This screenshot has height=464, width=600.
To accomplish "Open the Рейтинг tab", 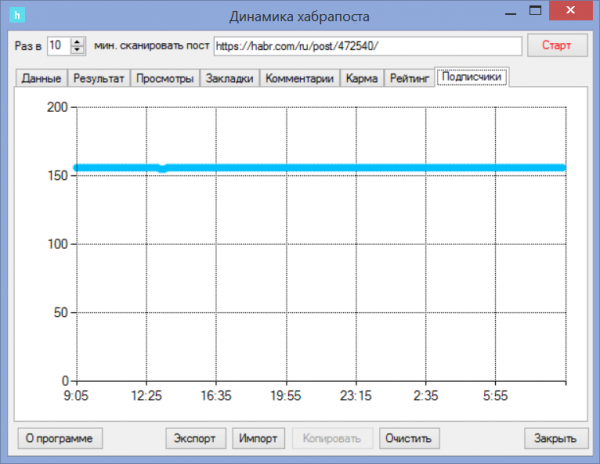I will pyautogui.click(x=406, y=79).
